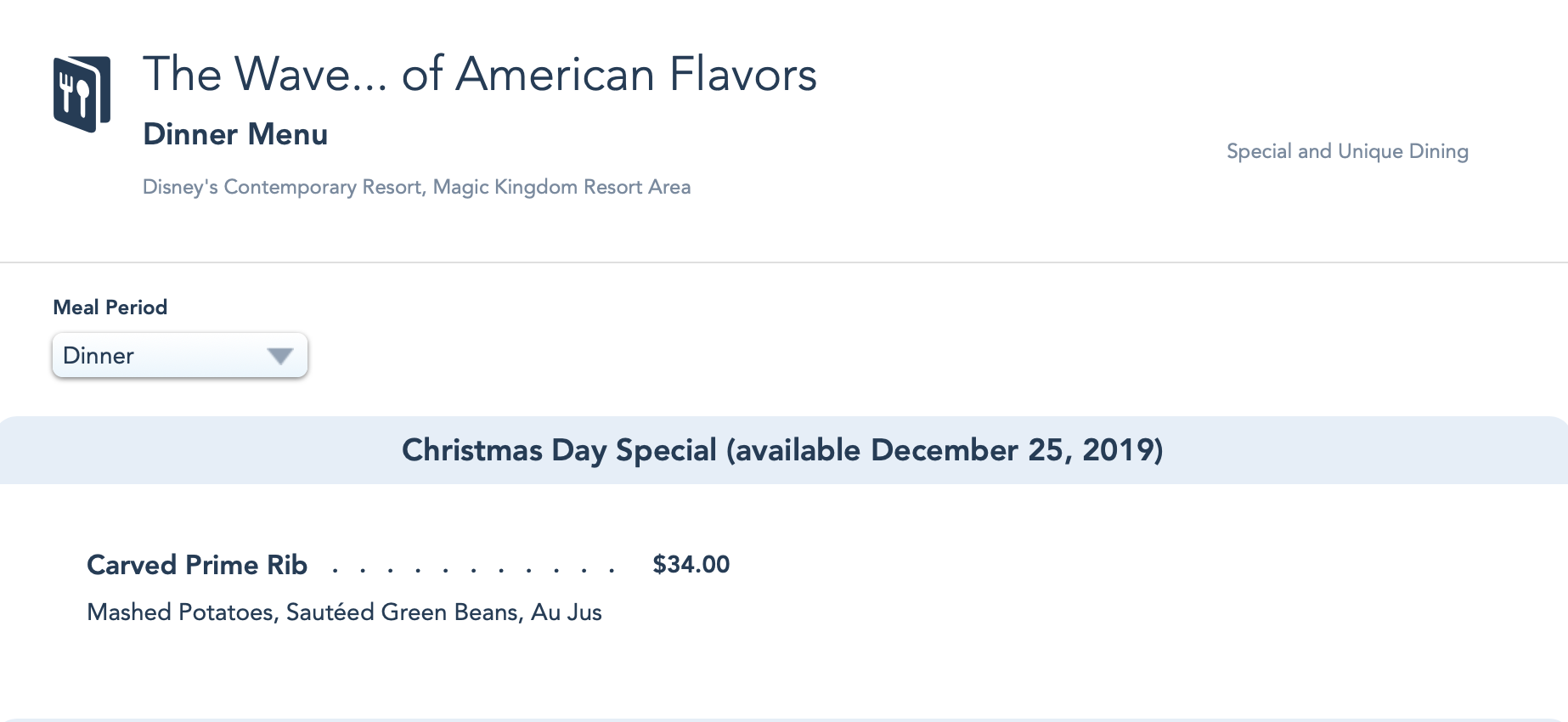This screenshot has width=1568, height=722.
Task: Click the fork-and-spoon menu book icon
Action: [82, 93]
